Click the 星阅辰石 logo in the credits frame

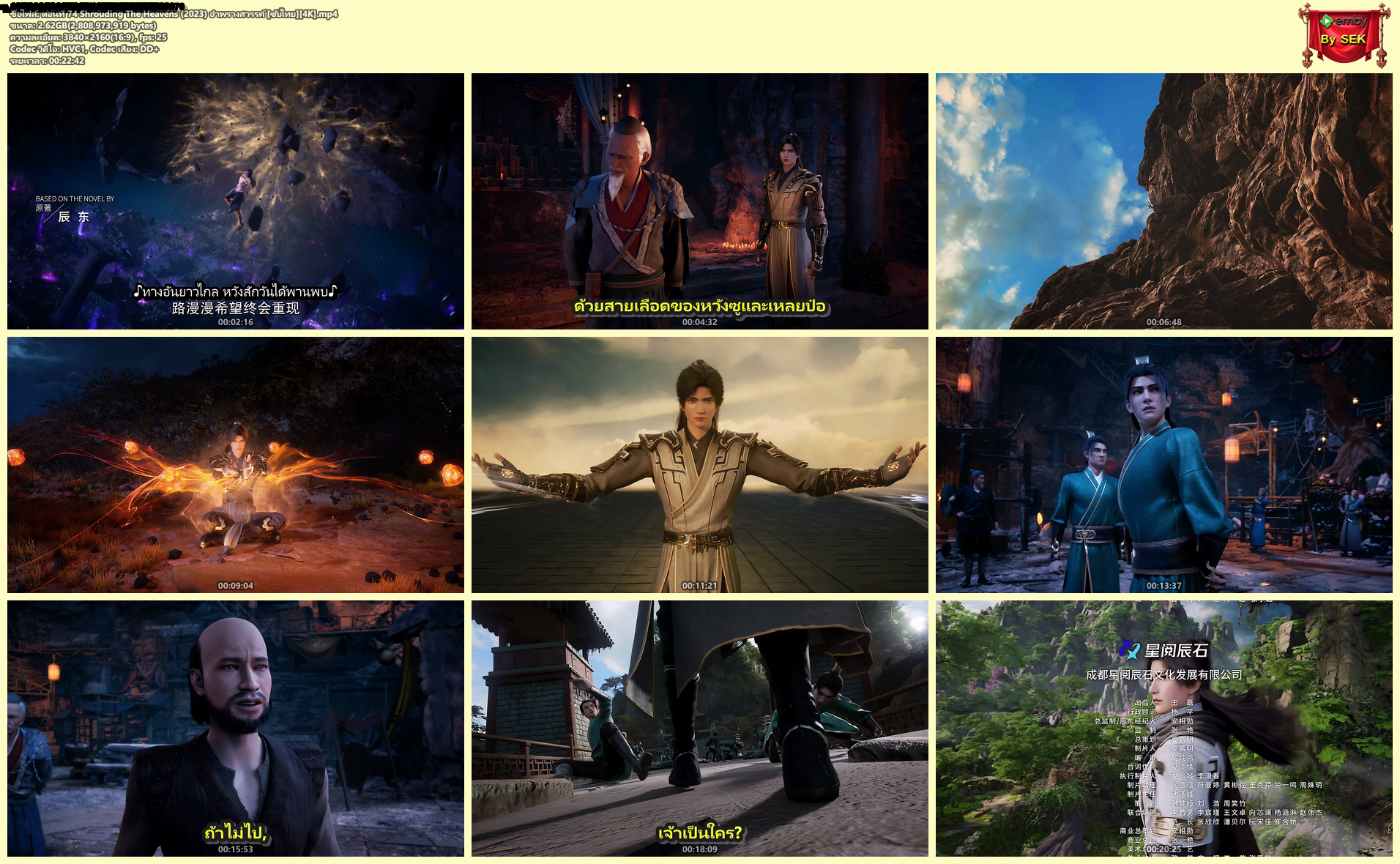click(1164, 649)
